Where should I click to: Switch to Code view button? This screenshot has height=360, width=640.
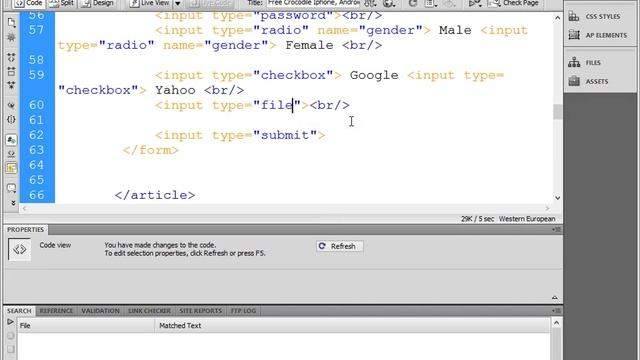[x=29, y=3]
